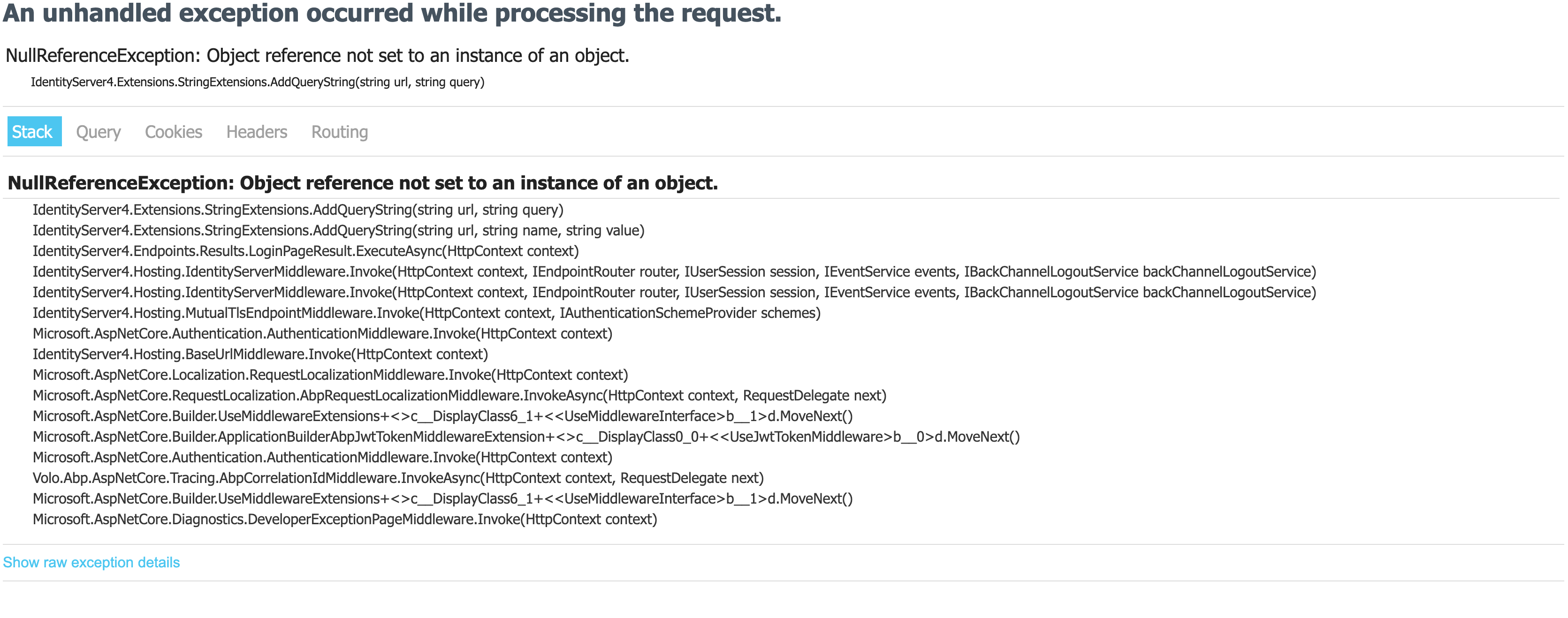Click Show raw exception details link
This screenshot has width=1568, height=618.
pos(91,562)
